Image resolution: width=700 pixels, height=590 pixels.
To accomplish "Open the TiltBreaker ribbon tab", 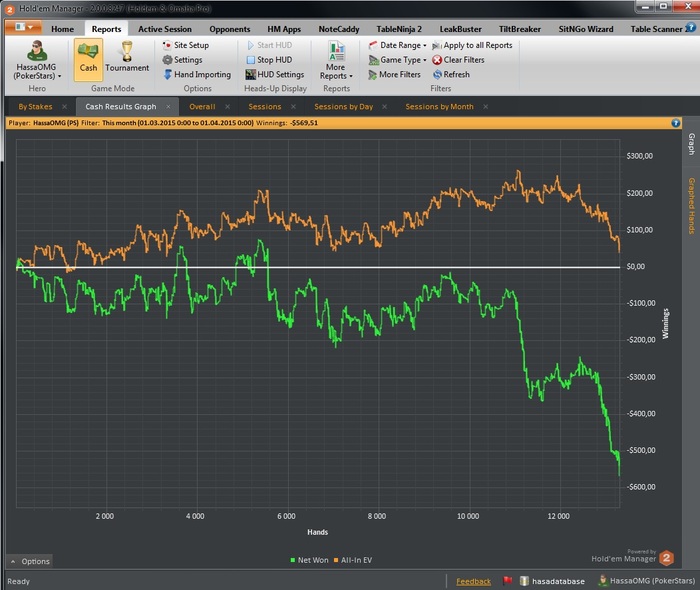I will click(520, 29).
